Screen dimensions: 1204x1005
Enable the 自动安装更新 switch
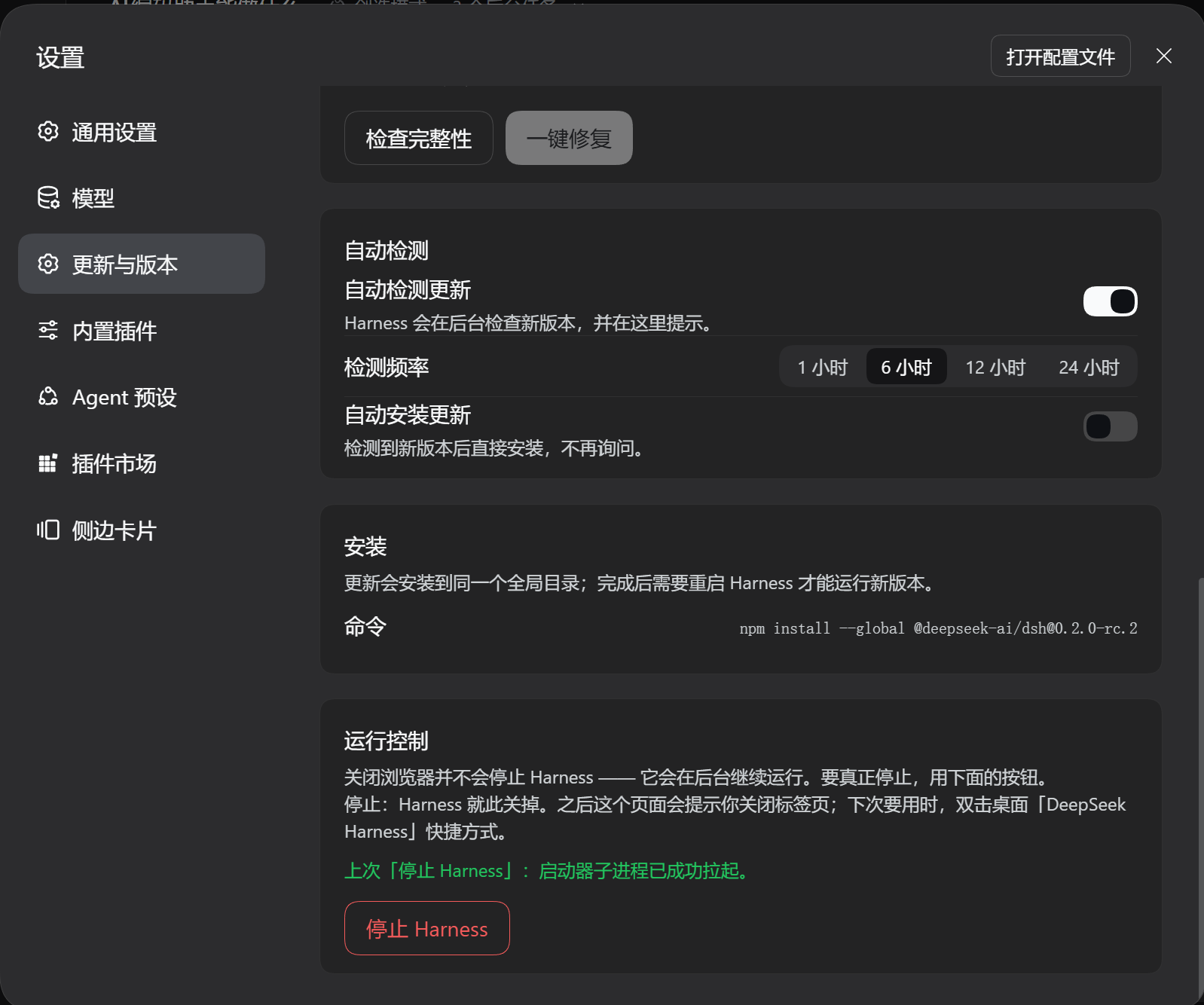1111,426
